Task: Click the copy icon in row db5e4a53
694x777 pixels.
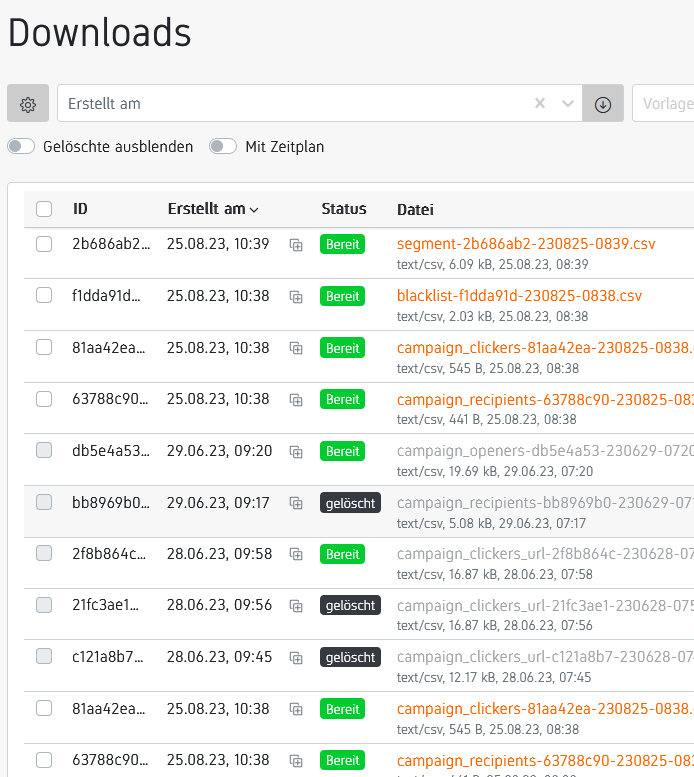Action: pyautogui.click(x=296, y=452)
